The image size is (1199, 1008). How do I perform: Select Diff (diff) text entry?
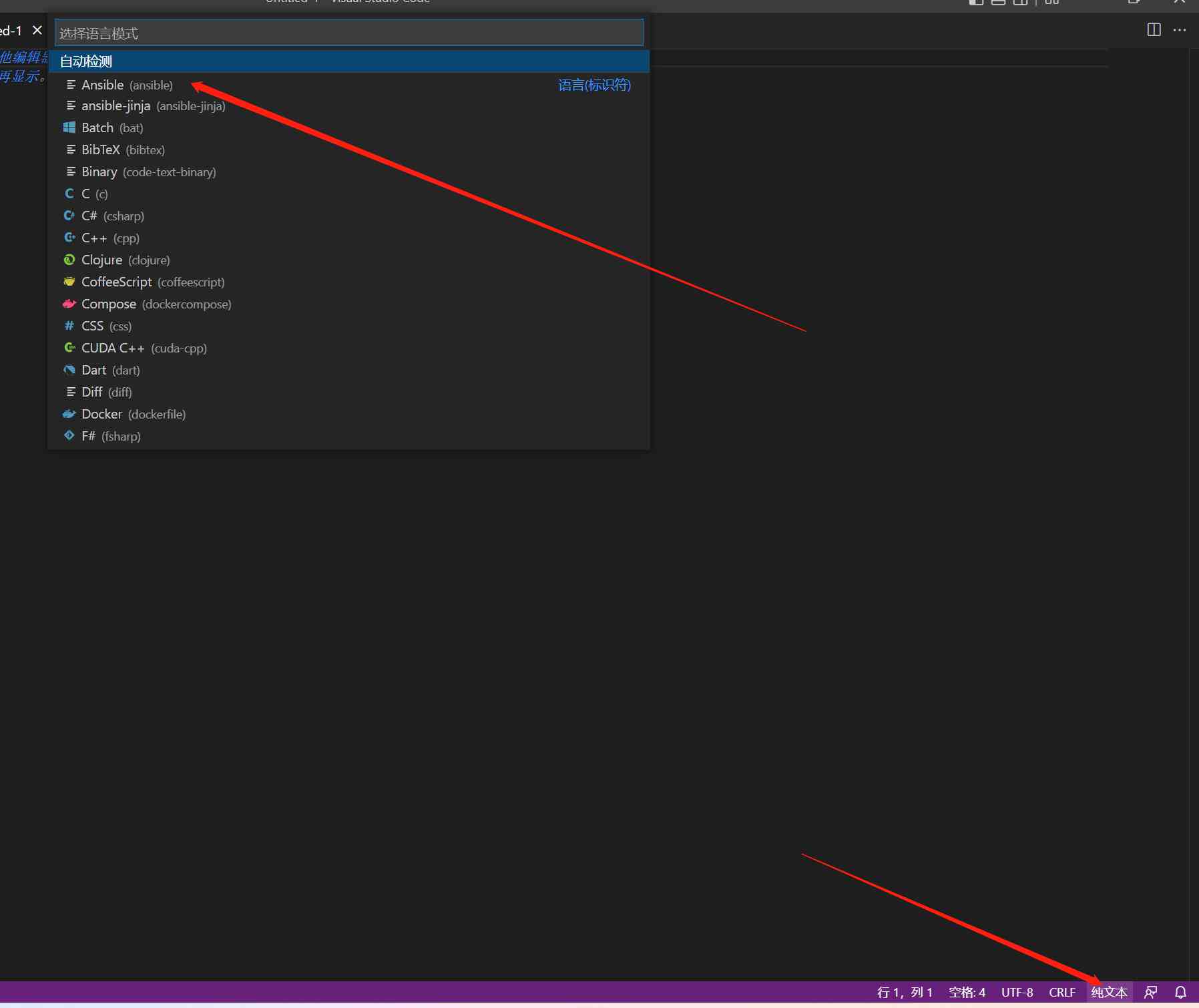click(107, 392)
